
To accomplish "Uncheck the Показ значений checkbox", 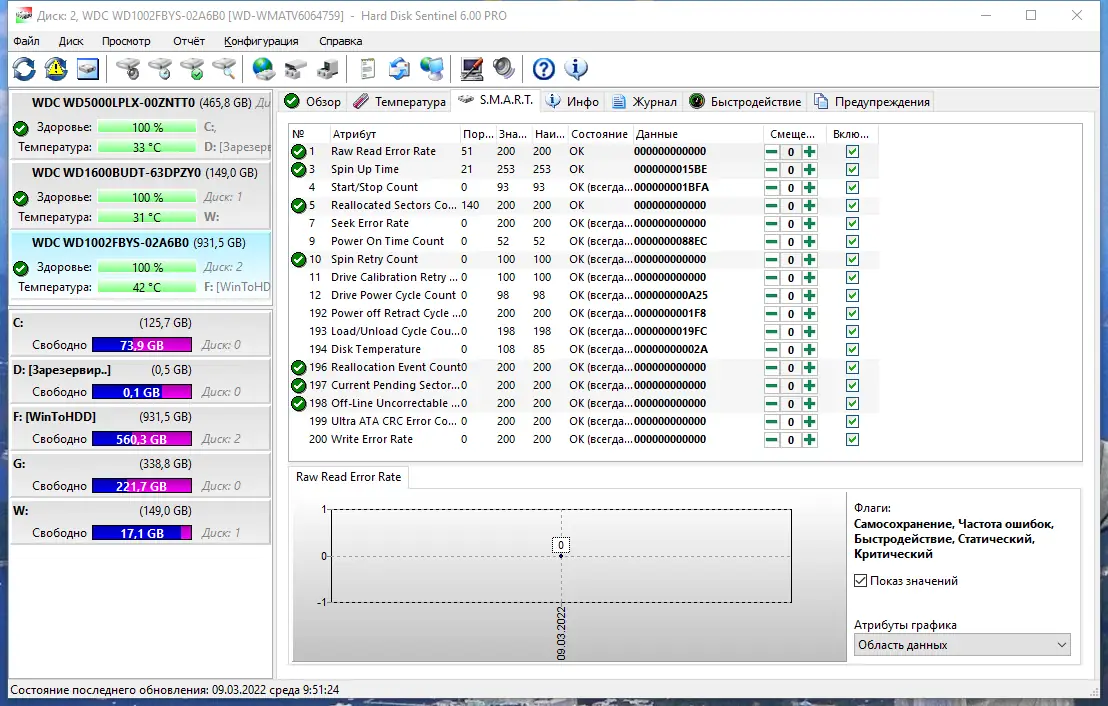I will click(x=860, y=581).
